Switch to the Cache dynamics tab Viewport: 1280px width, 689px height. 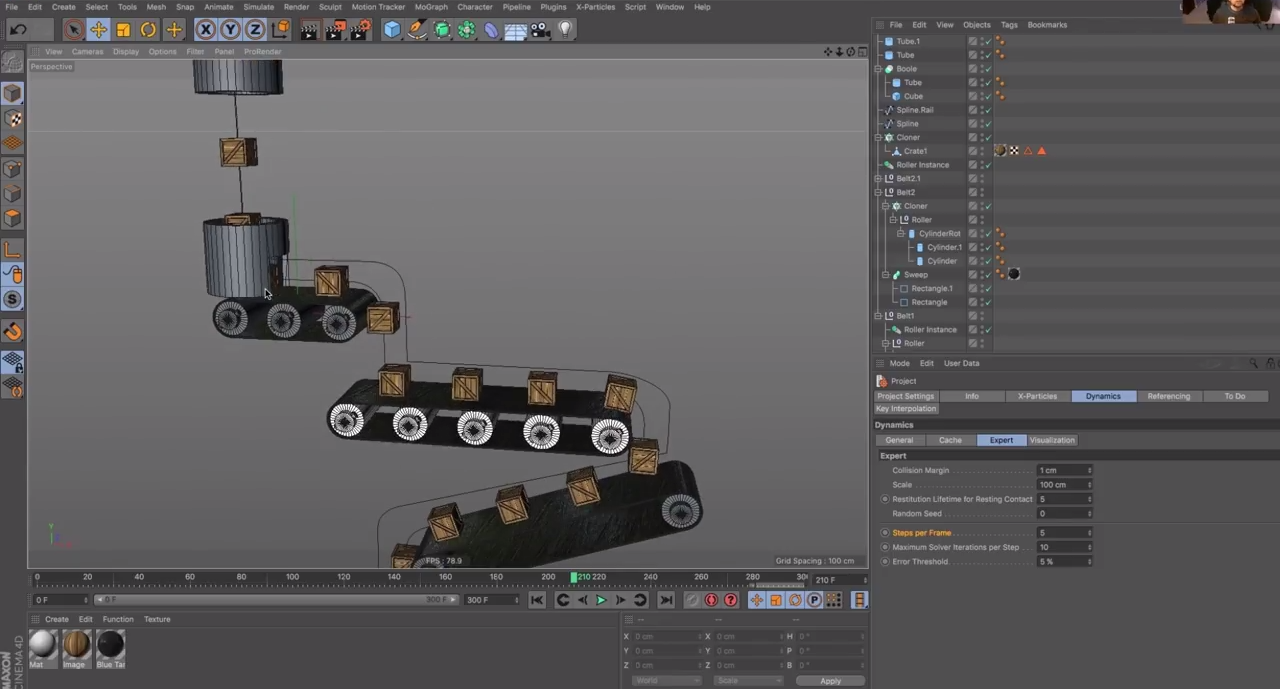(949, 440)
